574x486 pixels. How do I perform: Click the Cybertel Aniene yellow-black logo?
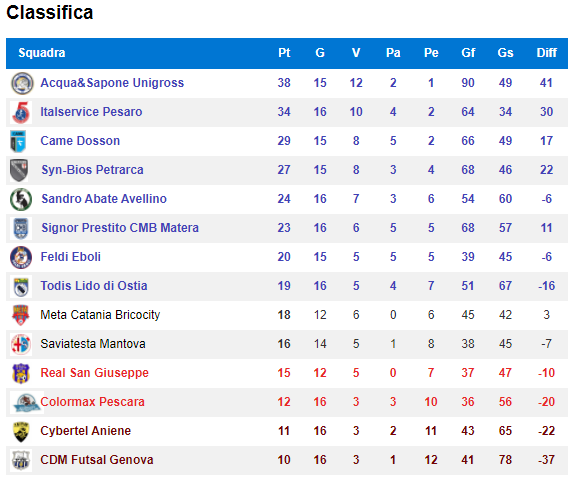coord(21,431)
